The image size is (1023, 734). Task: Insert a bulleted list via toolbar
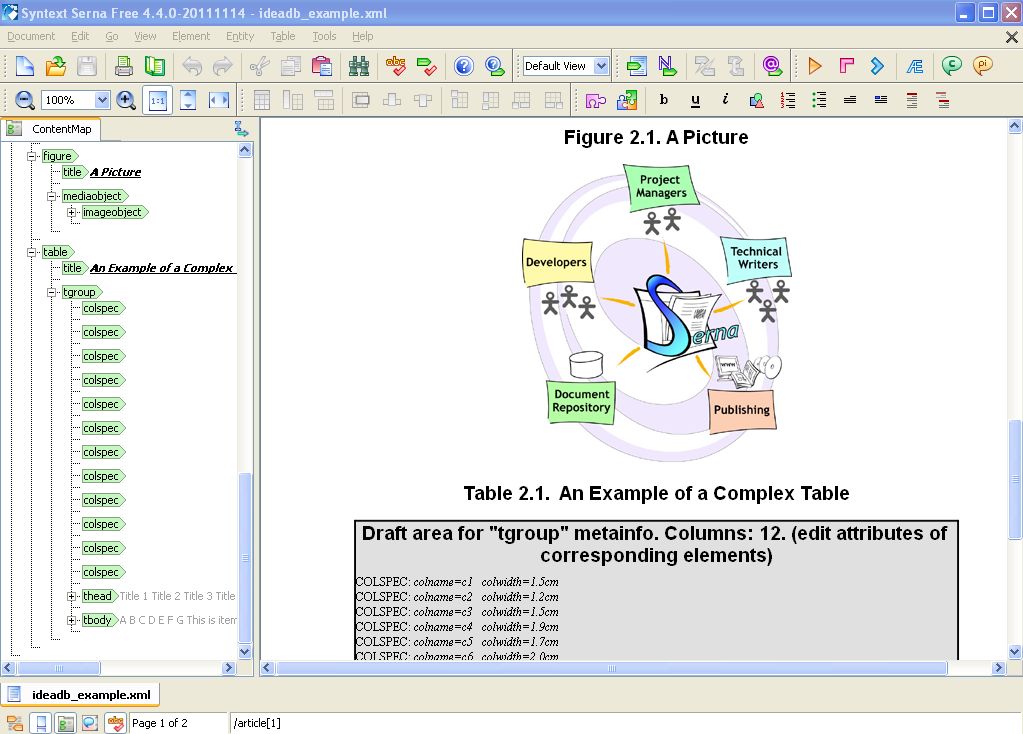click(x=819, y=100)
